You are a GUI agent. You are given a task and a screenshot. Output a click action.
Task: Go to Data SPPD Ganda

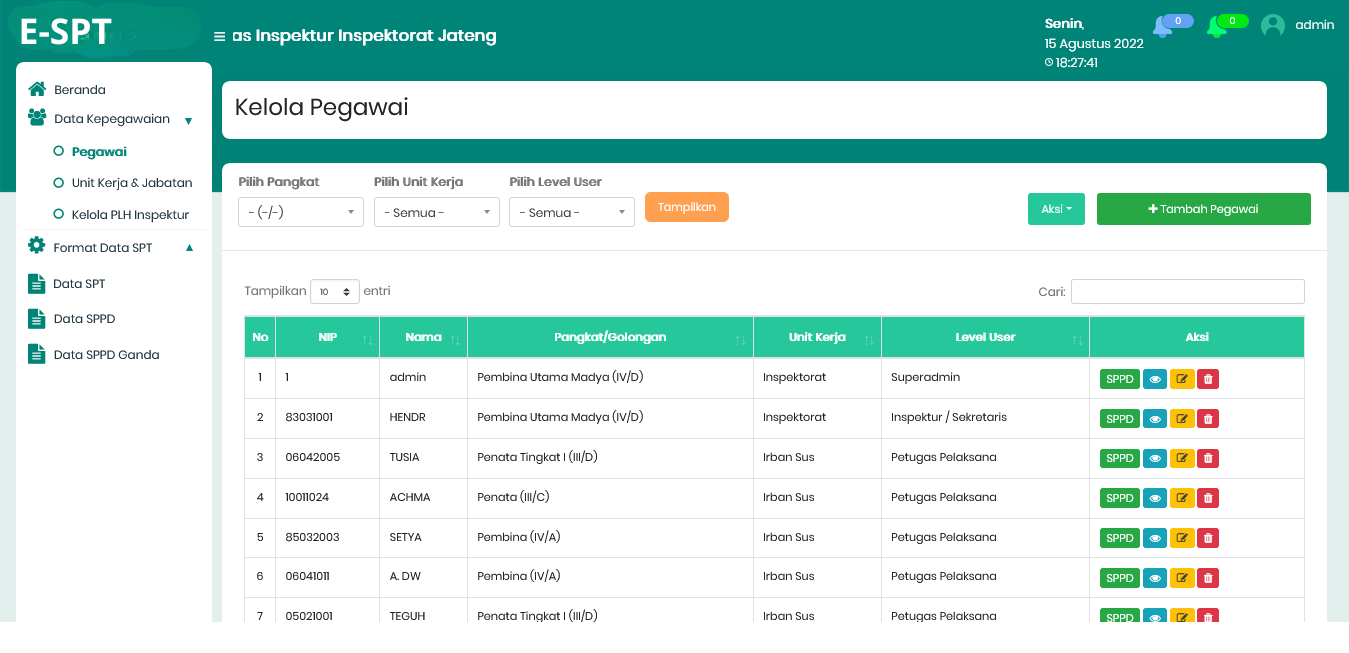click(106, 355)
